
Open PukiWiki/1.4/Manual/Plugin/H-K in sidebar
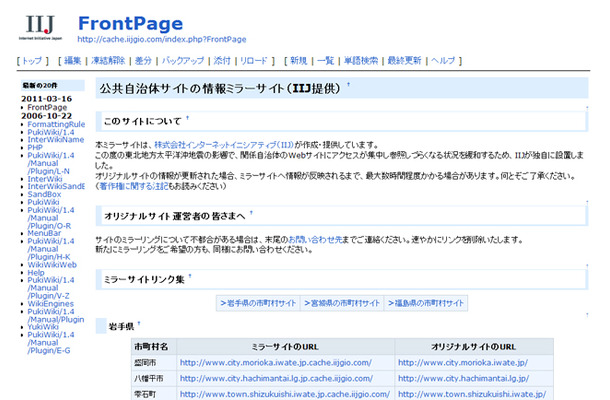[51, 249]
